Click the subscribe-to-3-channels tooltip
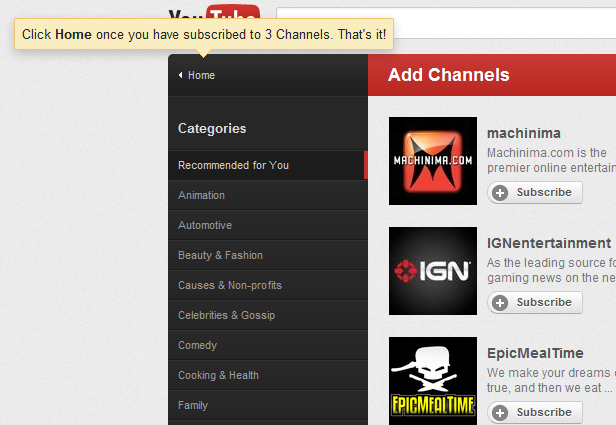Screen dimensions: 616x425 [x=204, y=34]
